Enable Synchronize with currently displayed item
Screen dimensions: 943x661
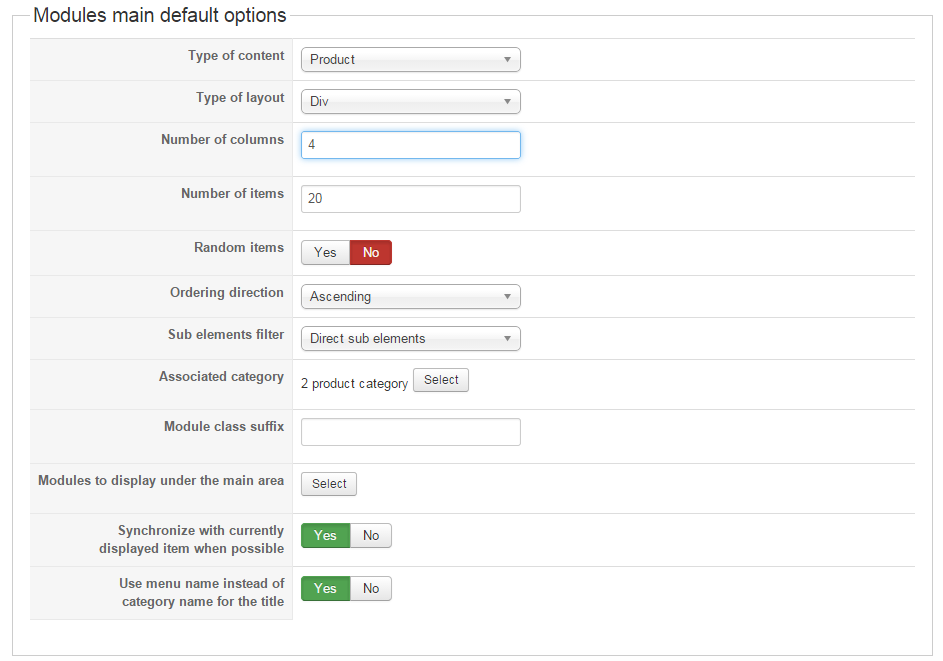pyautogui.click(x=325, y=536)
